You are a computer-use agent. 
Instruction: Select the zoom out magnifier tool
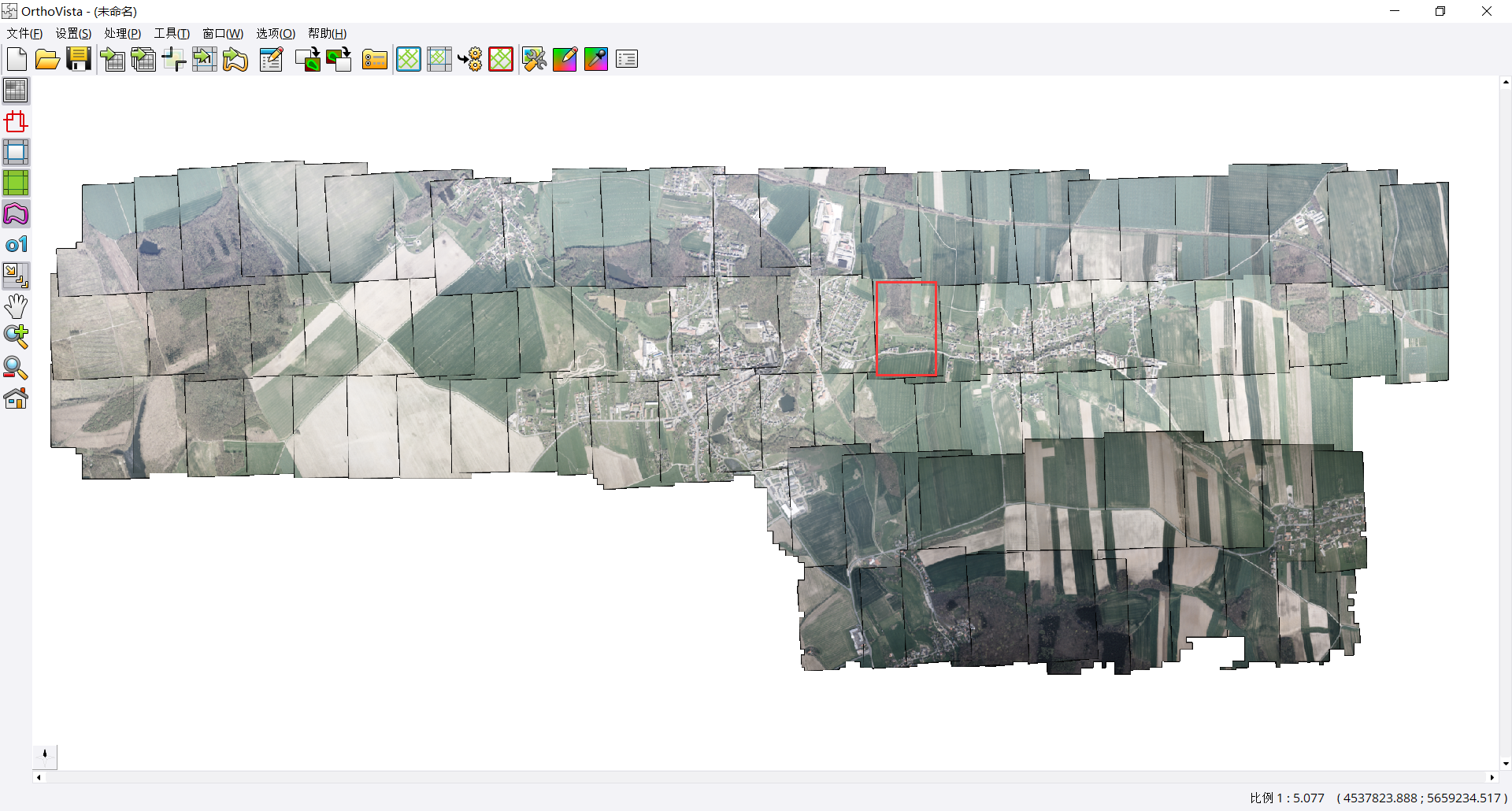(x=16, y=368)
